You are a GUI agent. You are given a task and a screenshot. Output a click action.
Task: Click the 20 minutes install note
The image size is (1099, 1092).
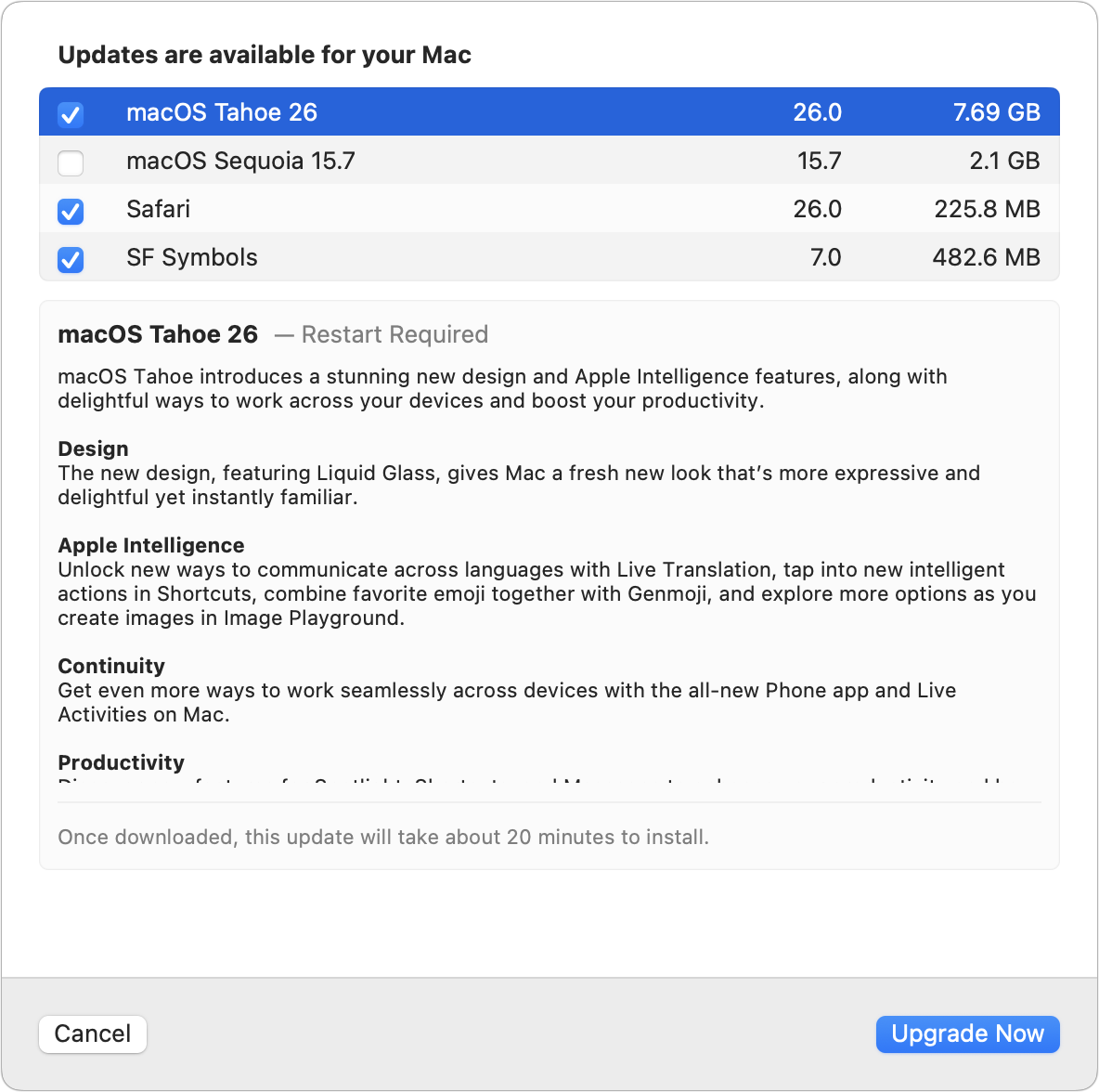383,837
